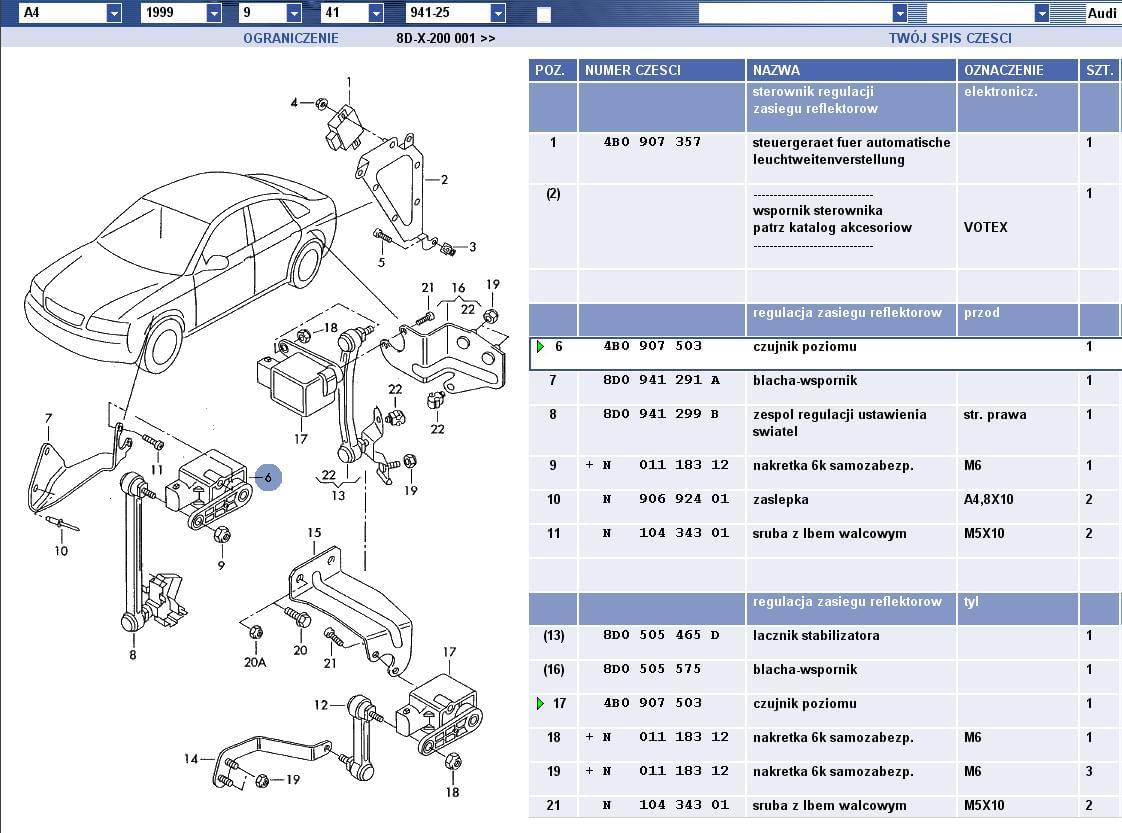Click the highlighted callout 6 in the diagram

coord(268,477)
